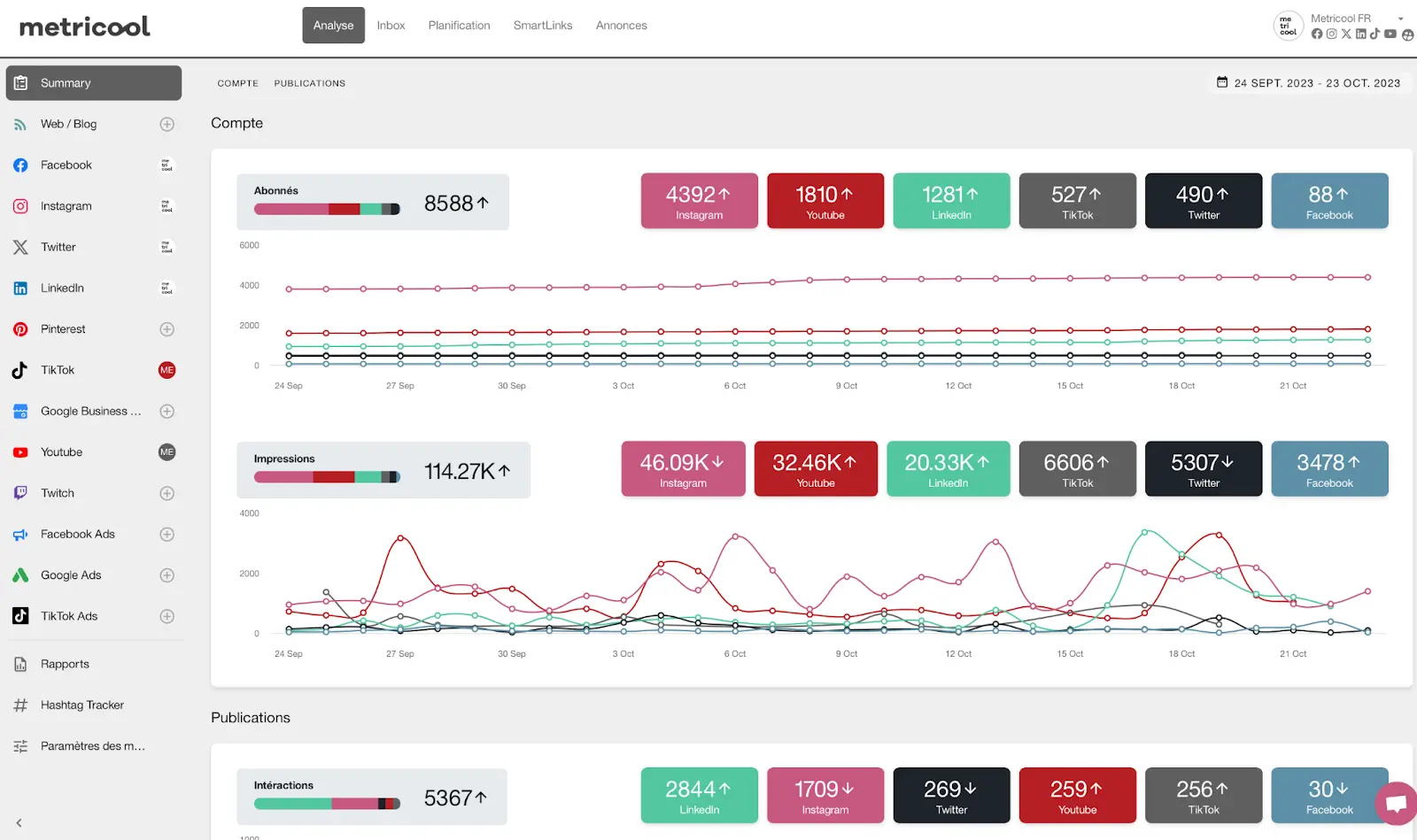Add Google Business with plus icon
Viewport: 1417px width, 840px height.
pos(166,412)
